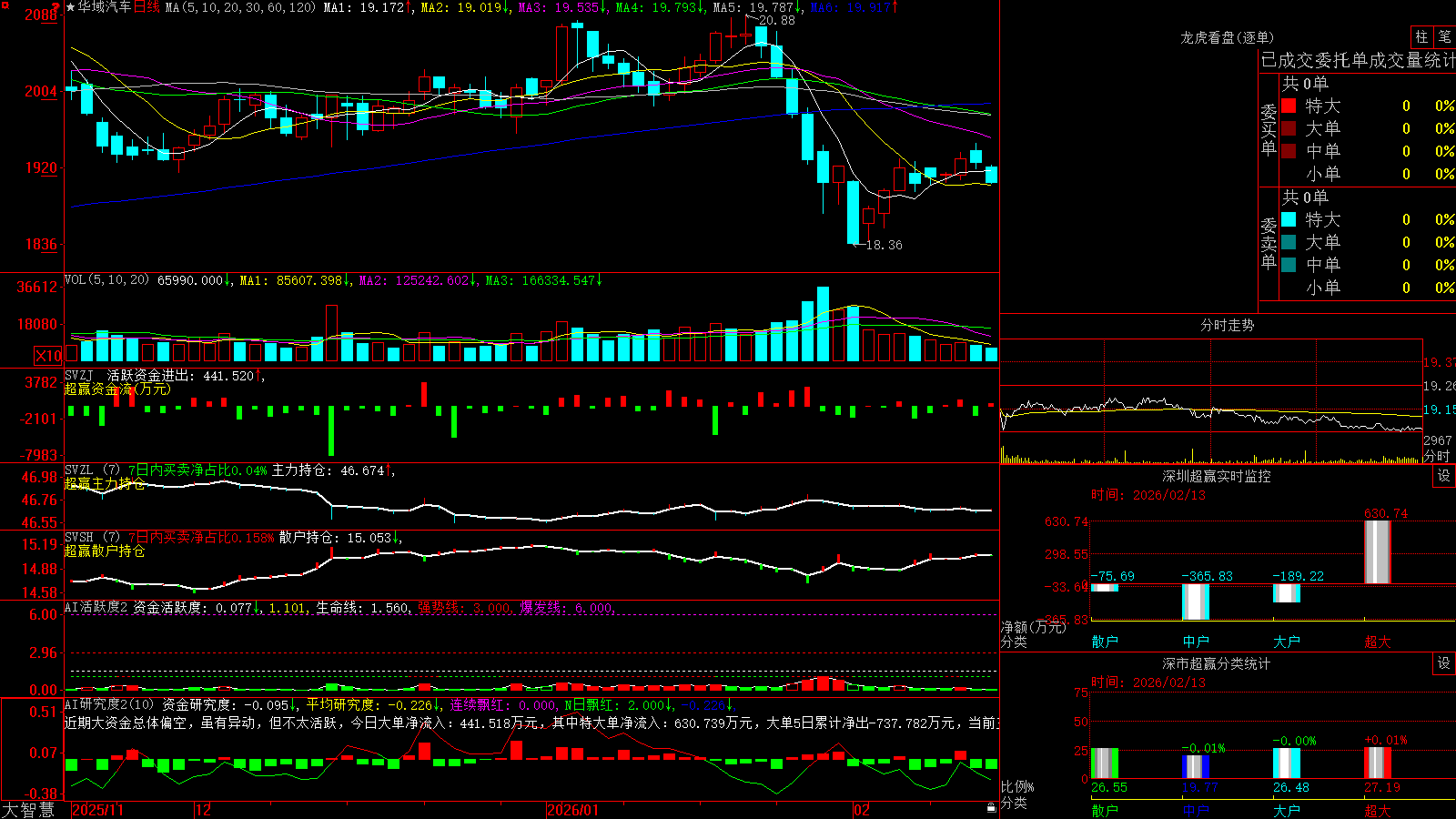Click the red square icon in top-left corner
Screen dimensions: 1456x819
point(5,5)
